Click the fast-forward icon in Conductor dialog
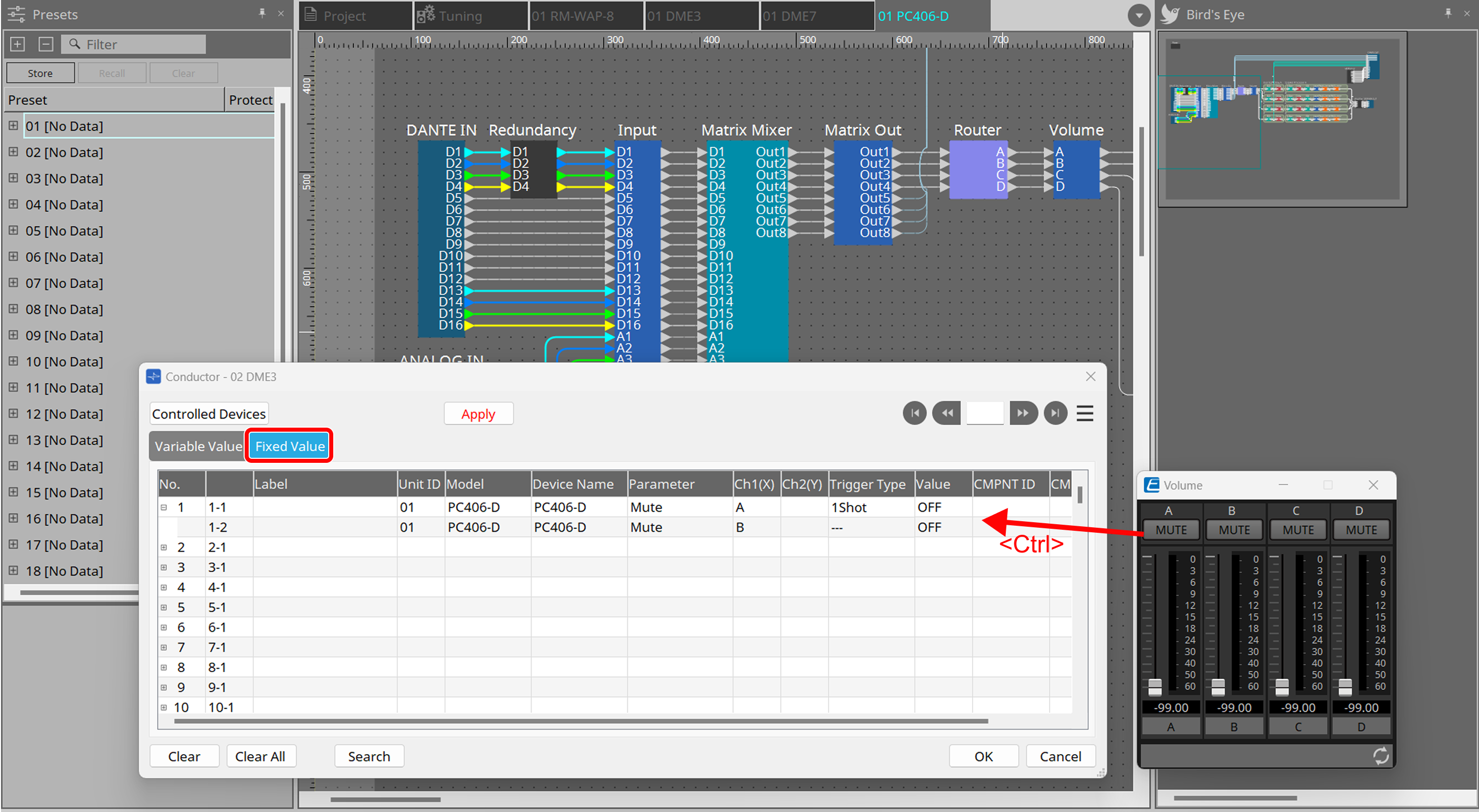 pos(1023,413)
